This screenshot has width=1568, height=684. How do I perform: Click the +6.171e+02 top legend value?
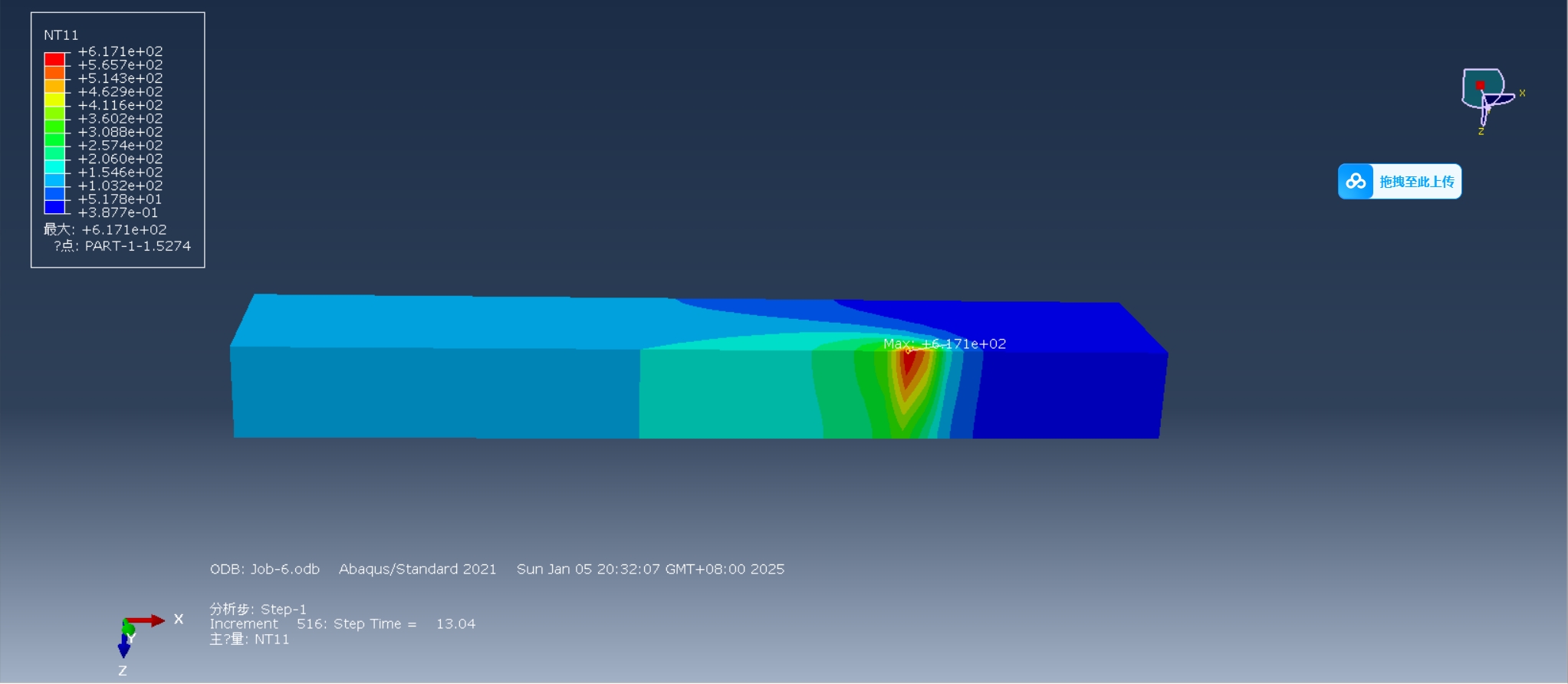tap(120, 51)
